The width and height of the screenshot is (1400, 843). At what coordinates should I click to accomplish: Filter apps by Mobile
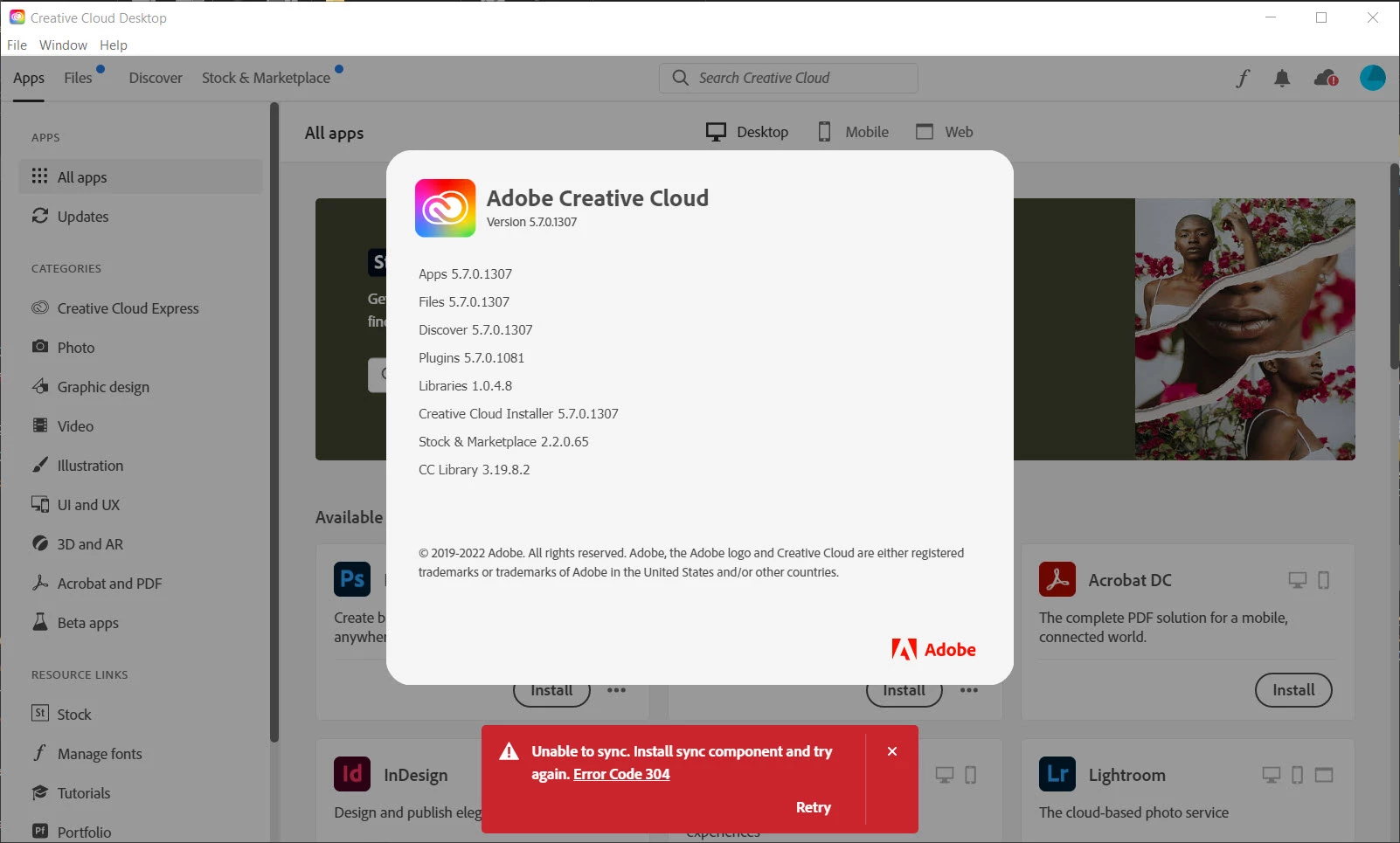pos(852,132)
